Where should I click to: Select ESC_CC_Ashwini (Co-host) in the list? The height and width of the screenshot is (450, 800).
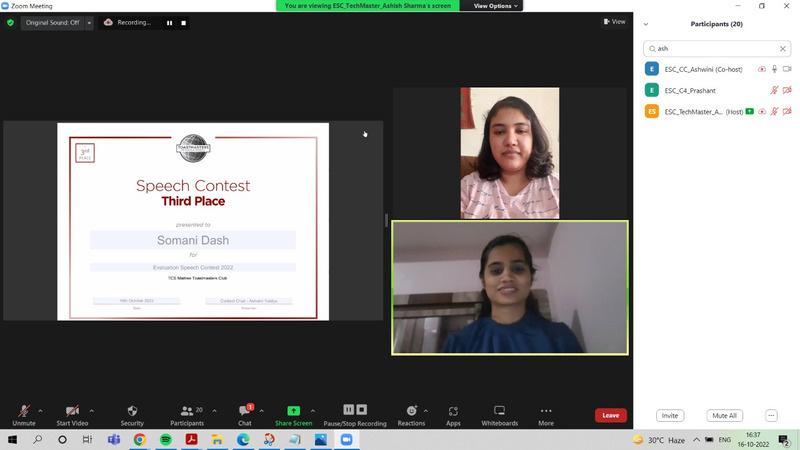click(717, 69)
